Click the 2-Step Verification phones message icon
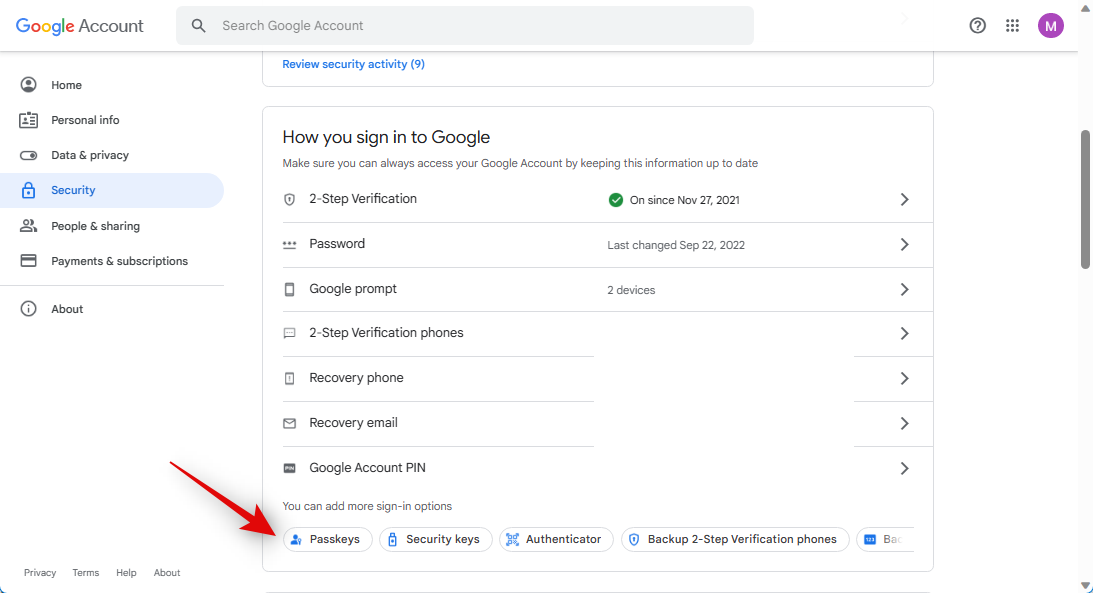This screenshot has height=593, width=1093. click(289, 334)
